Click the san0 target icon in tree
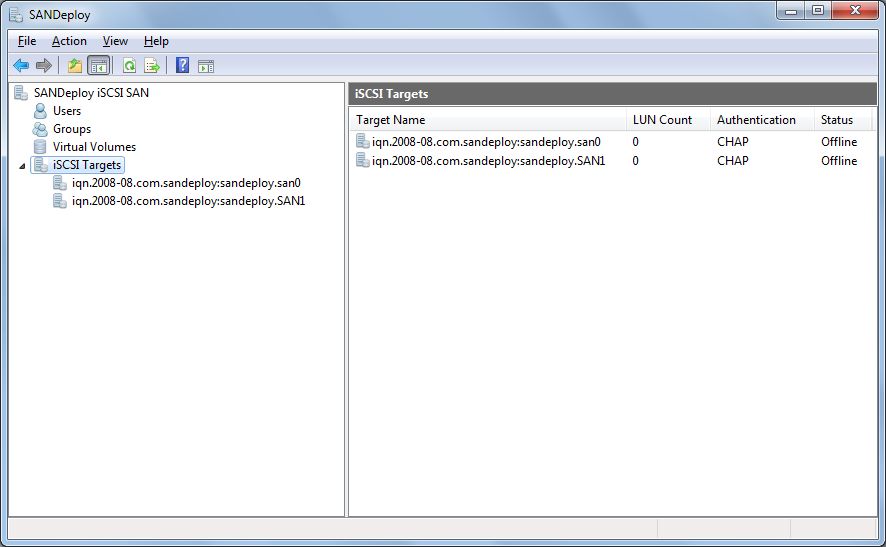886x547 pixels. tap(60, 183)
